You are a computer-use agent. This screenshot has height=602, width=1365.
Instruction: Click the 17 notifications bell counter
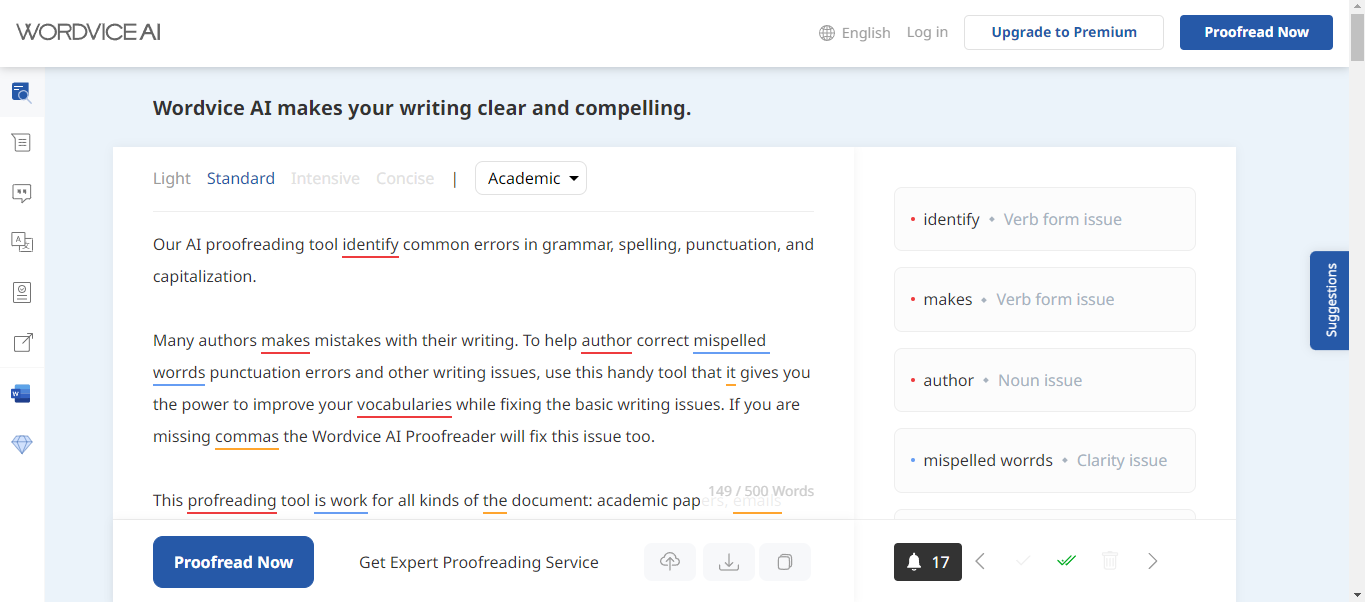click(x=928, y=562)
